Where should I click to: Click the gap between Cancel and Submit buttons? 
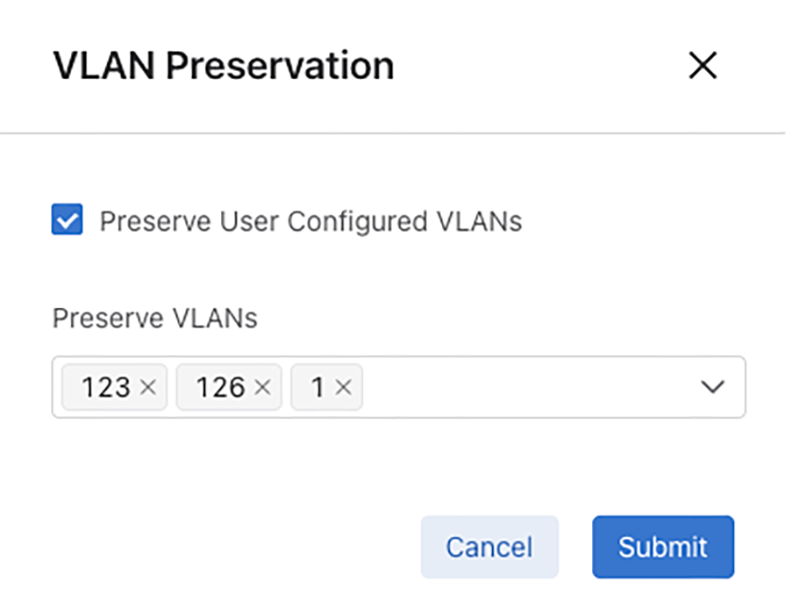[x=575, y=547]
